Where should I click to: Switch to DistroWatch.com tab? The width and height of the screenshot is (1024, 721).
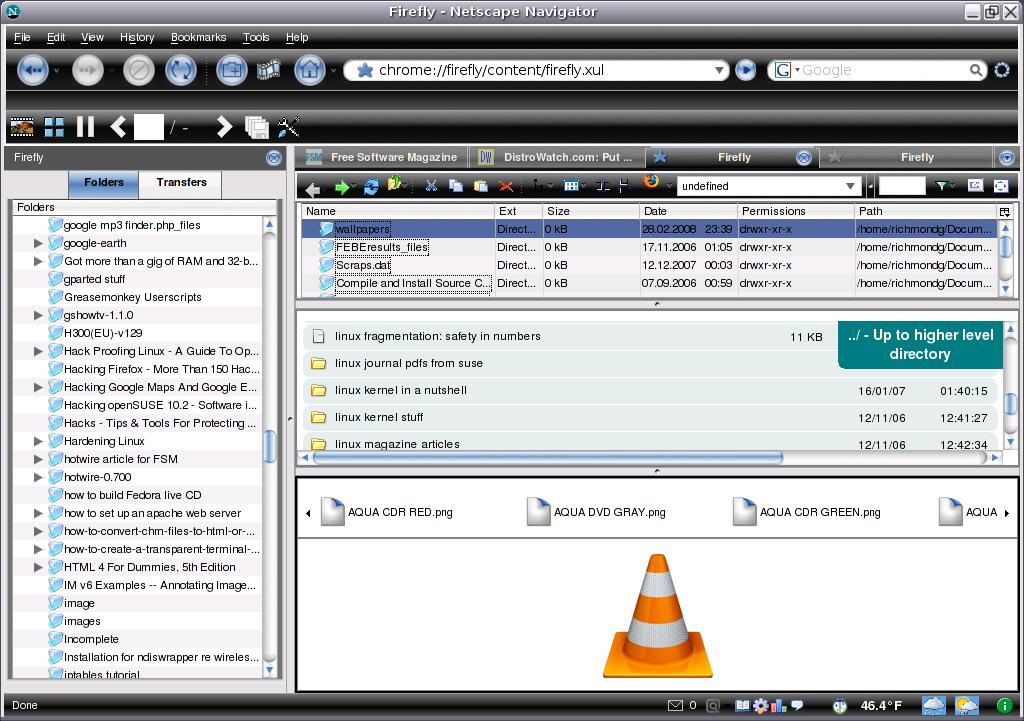pyautogui.click(x=558, y=157)
